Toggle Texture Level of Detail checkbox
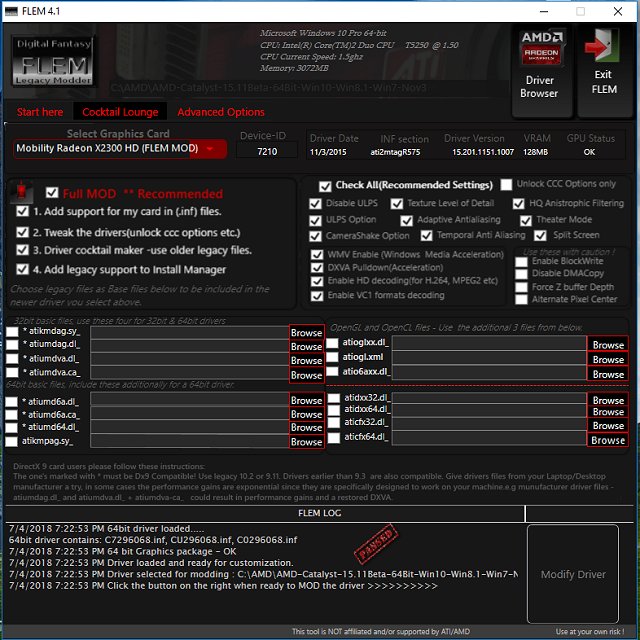Viewport: 640px width, 640px height. pos(396,203)
